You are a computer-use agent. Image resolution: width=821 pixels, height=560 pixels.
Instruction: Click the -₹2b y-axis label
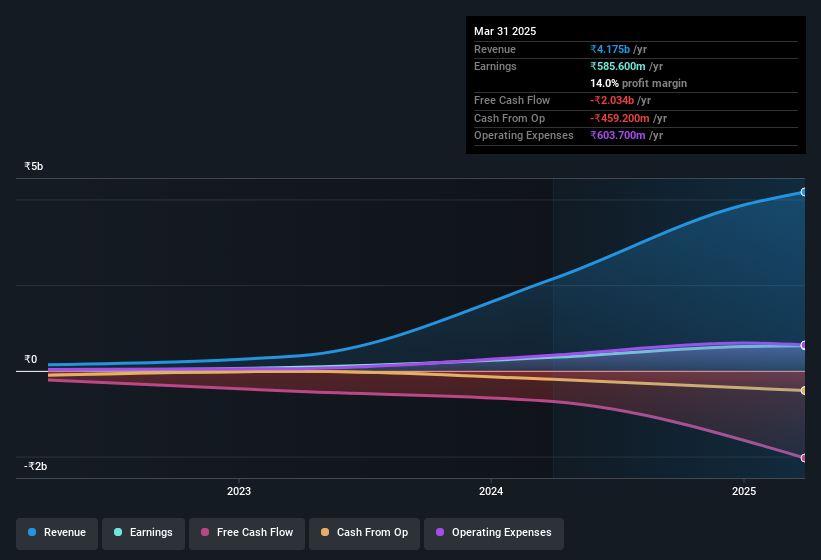coord(36,466)
